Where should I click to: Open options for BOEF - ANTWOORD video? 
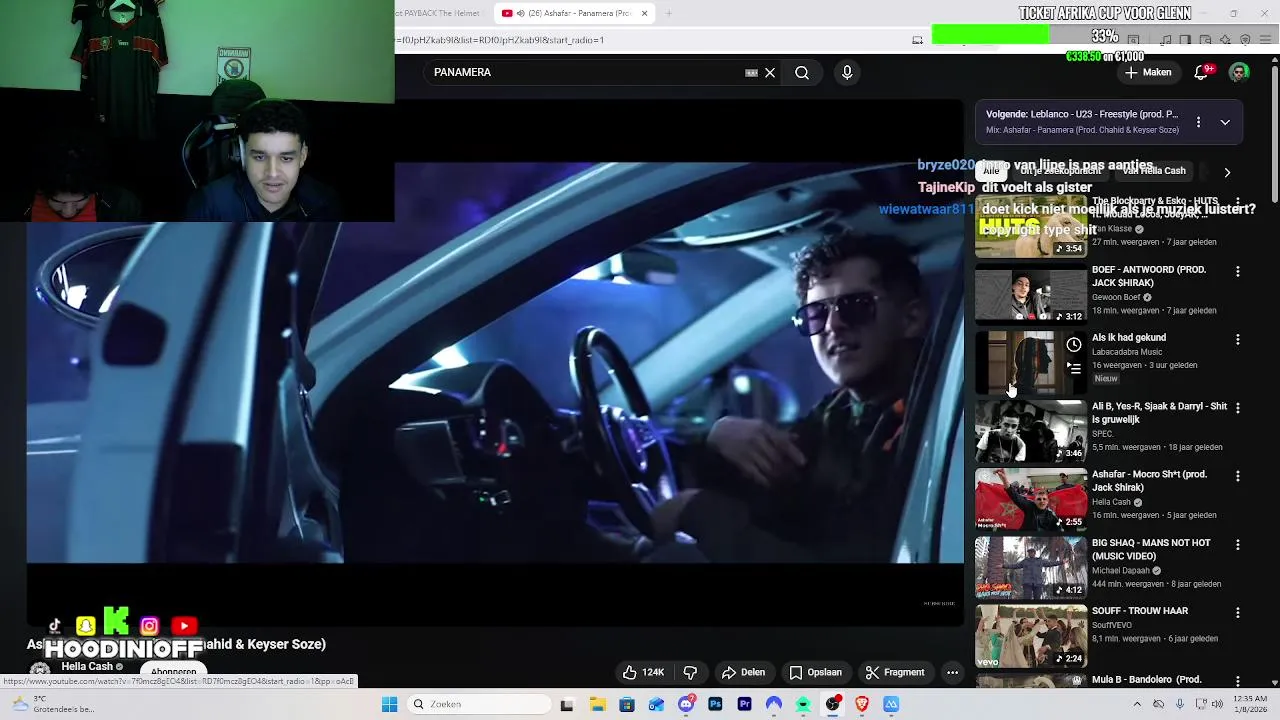point(1238,271)
